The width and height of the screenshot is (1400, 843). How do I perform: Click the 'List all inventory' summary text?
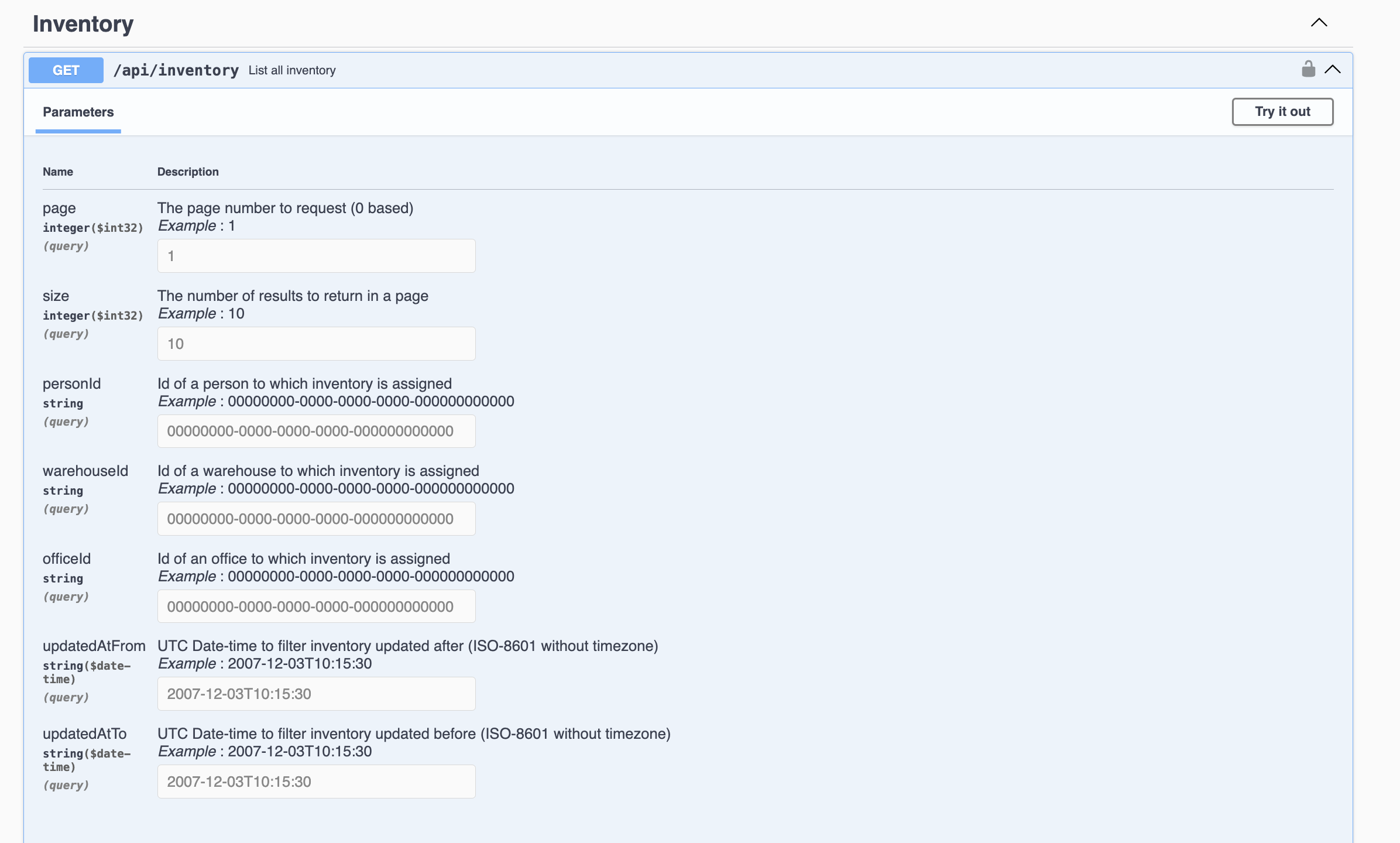click(292, 70)
